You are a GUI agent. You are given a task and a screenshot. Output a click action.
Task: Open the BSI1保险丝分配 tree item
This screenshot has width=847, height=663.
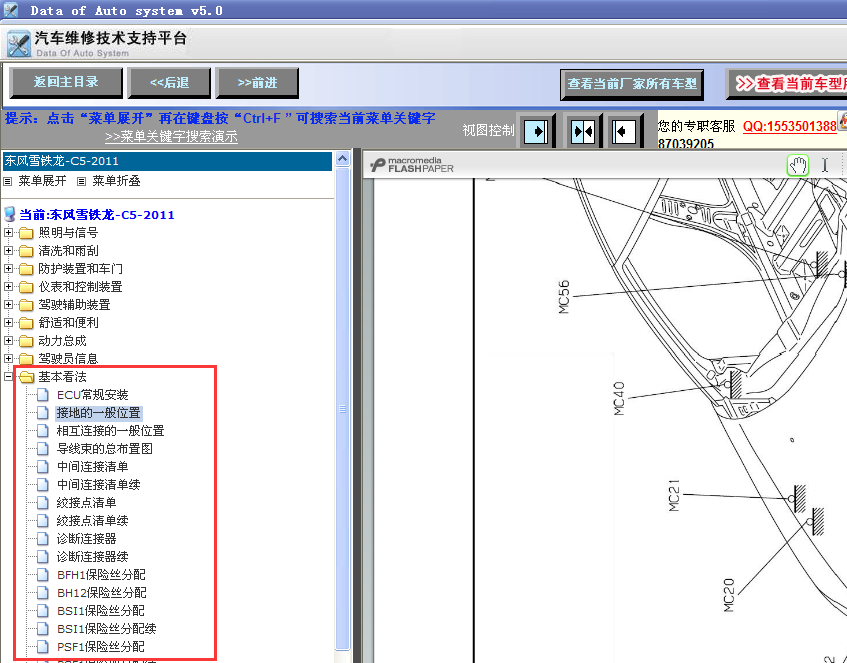(x=100, y=611)
